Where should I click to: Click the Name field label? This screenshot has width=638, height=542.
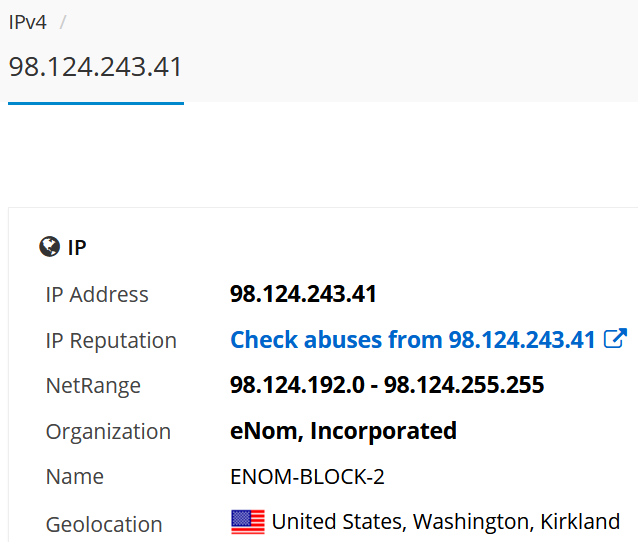pos(75,477)
